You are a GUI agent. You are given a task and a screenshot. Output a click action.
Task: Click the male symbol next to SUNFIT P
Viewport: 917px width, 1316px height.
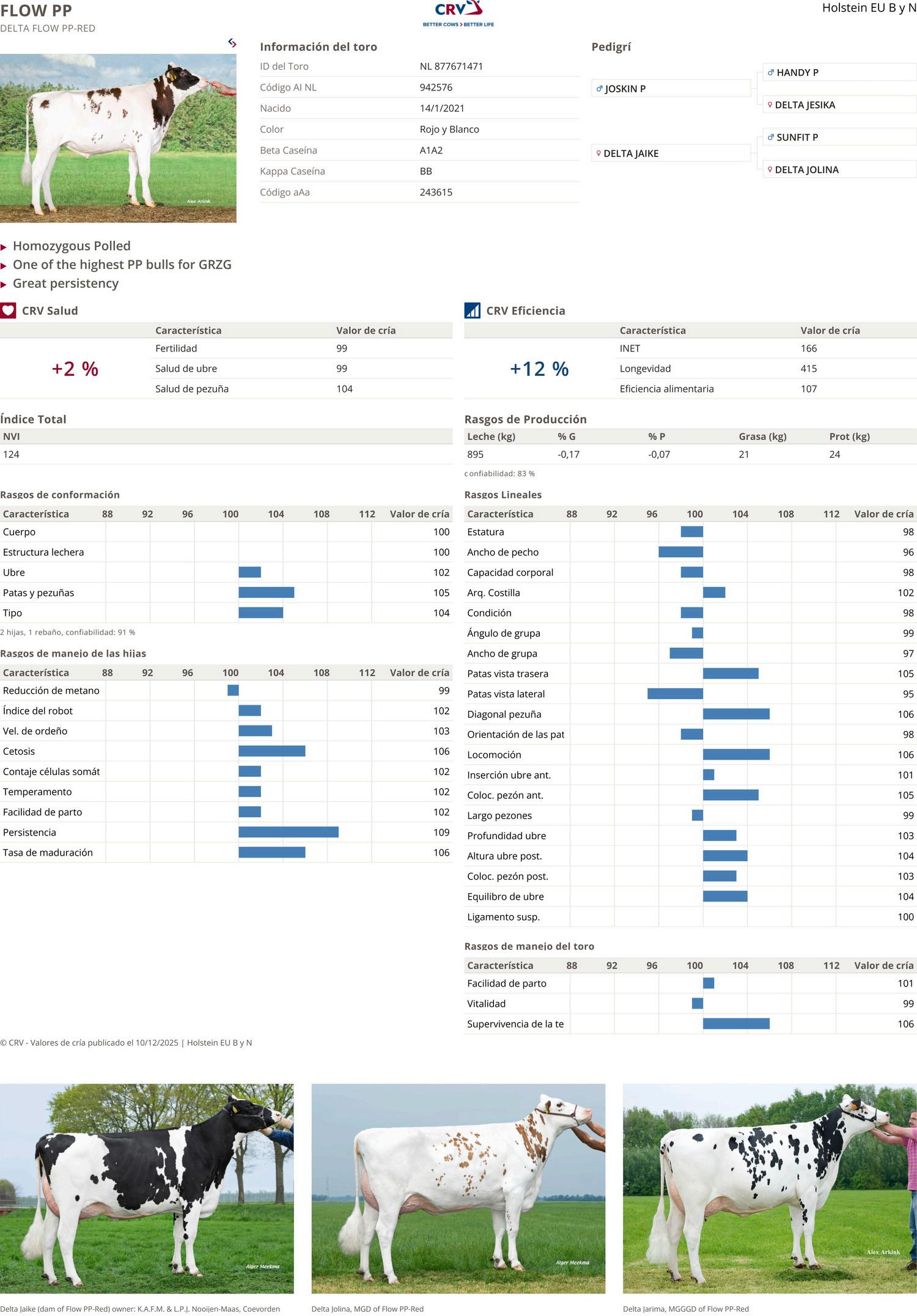click(x=771, y=137)
